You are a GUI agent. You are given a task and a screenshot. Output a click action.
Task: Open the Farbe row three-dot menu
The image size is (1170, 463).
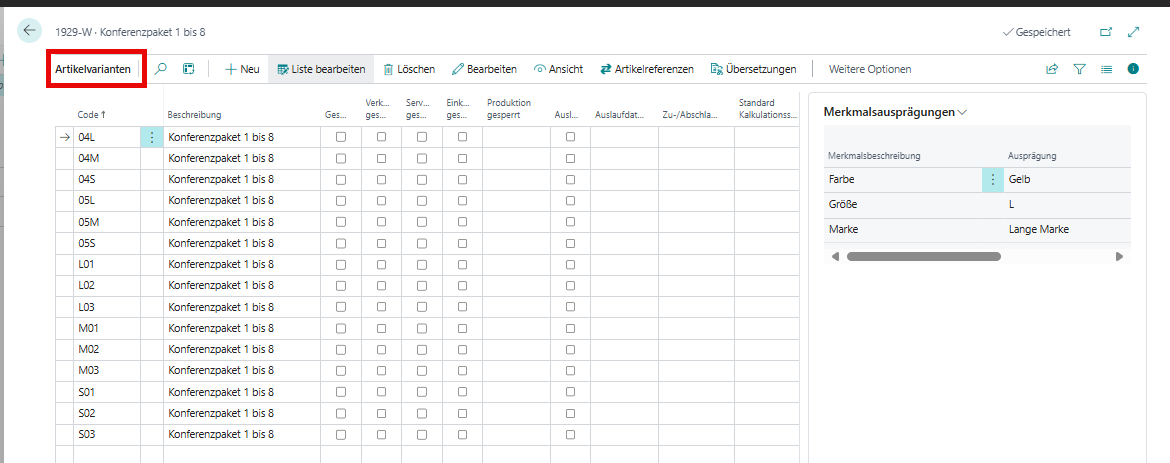click(993, 179)
